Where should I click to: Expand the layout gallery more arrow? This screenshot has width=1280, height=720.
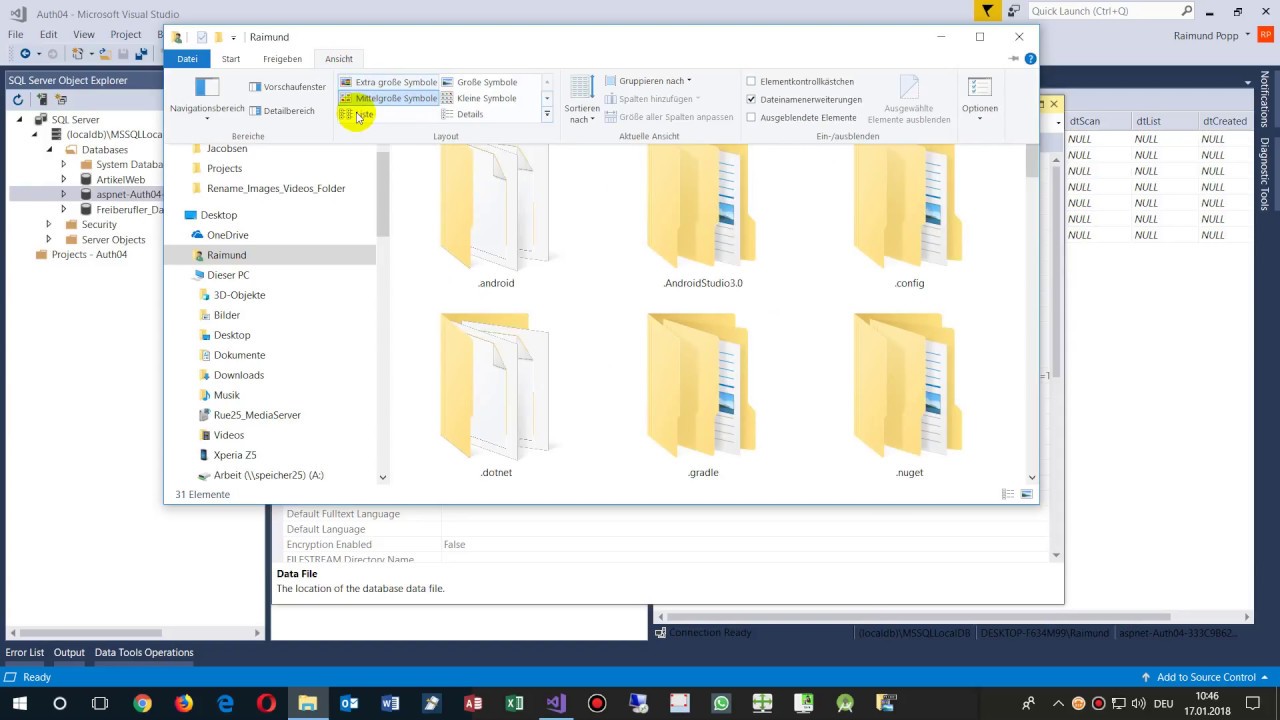tap(547, 115)
